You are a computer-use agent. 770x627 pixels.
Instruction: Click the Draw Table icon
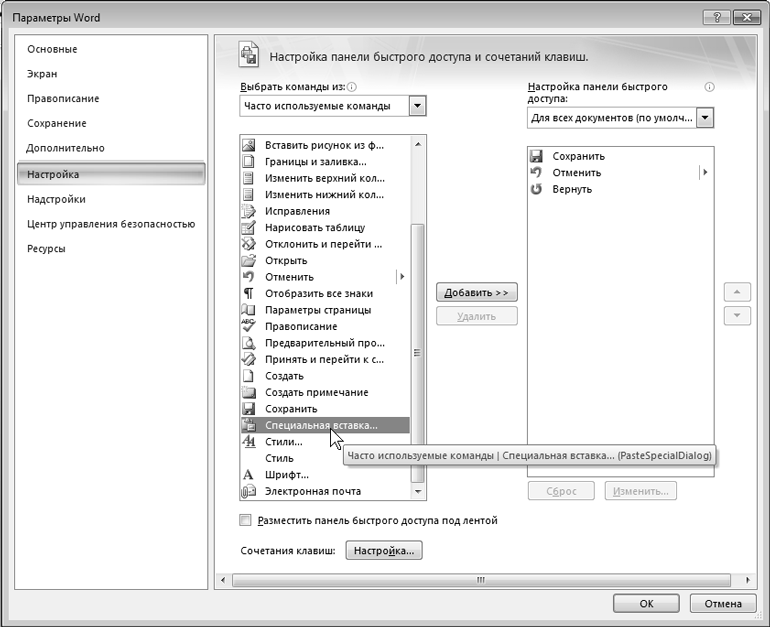tap(249, 227)
